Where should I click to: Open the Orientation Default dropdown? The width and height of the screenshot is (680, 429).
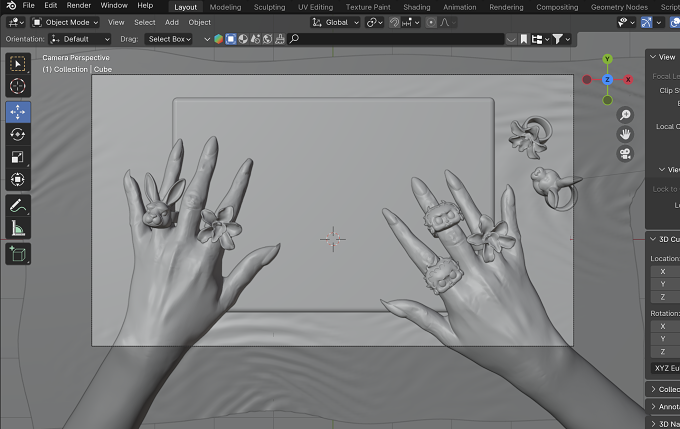pos(80,39)
